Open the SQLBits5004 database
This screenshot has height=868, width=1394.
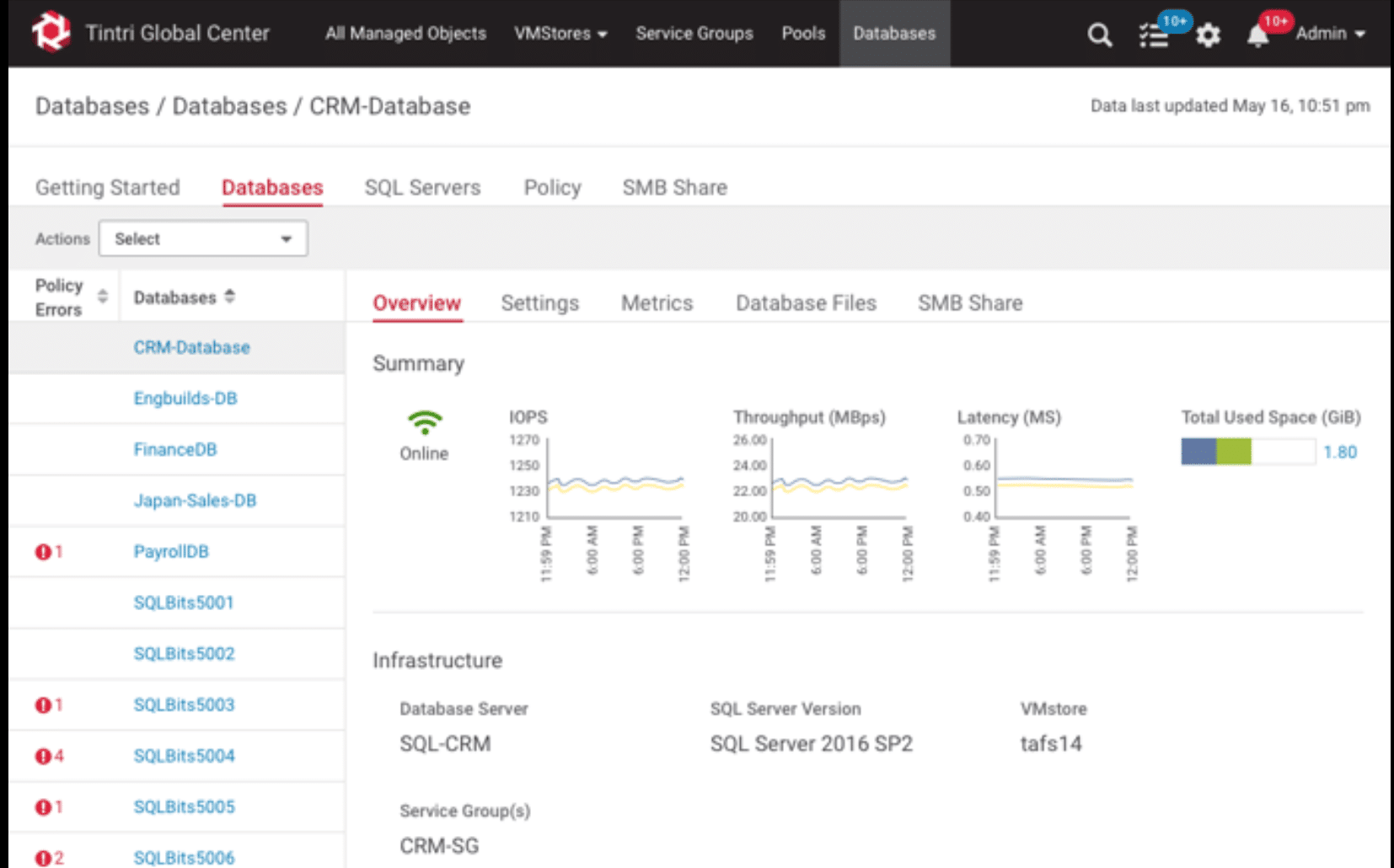click(184, 756)
